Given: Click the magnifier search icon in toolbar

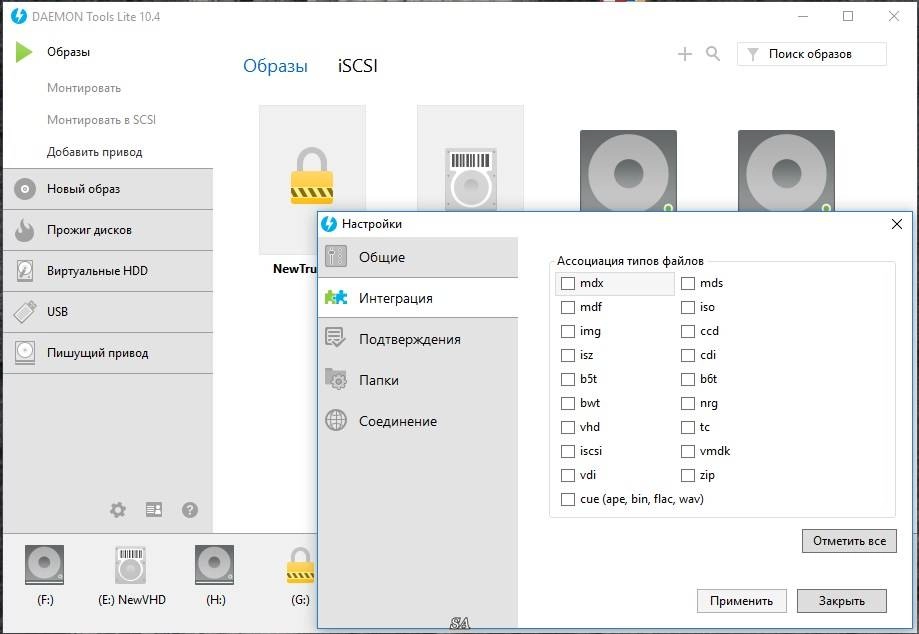Looking at the screenshot, I should coord(713,54).
